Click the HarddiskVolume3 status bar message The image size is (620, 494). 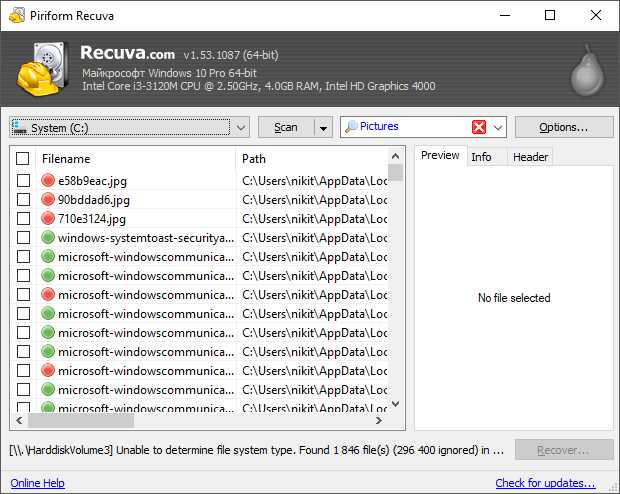coord(257,450)
